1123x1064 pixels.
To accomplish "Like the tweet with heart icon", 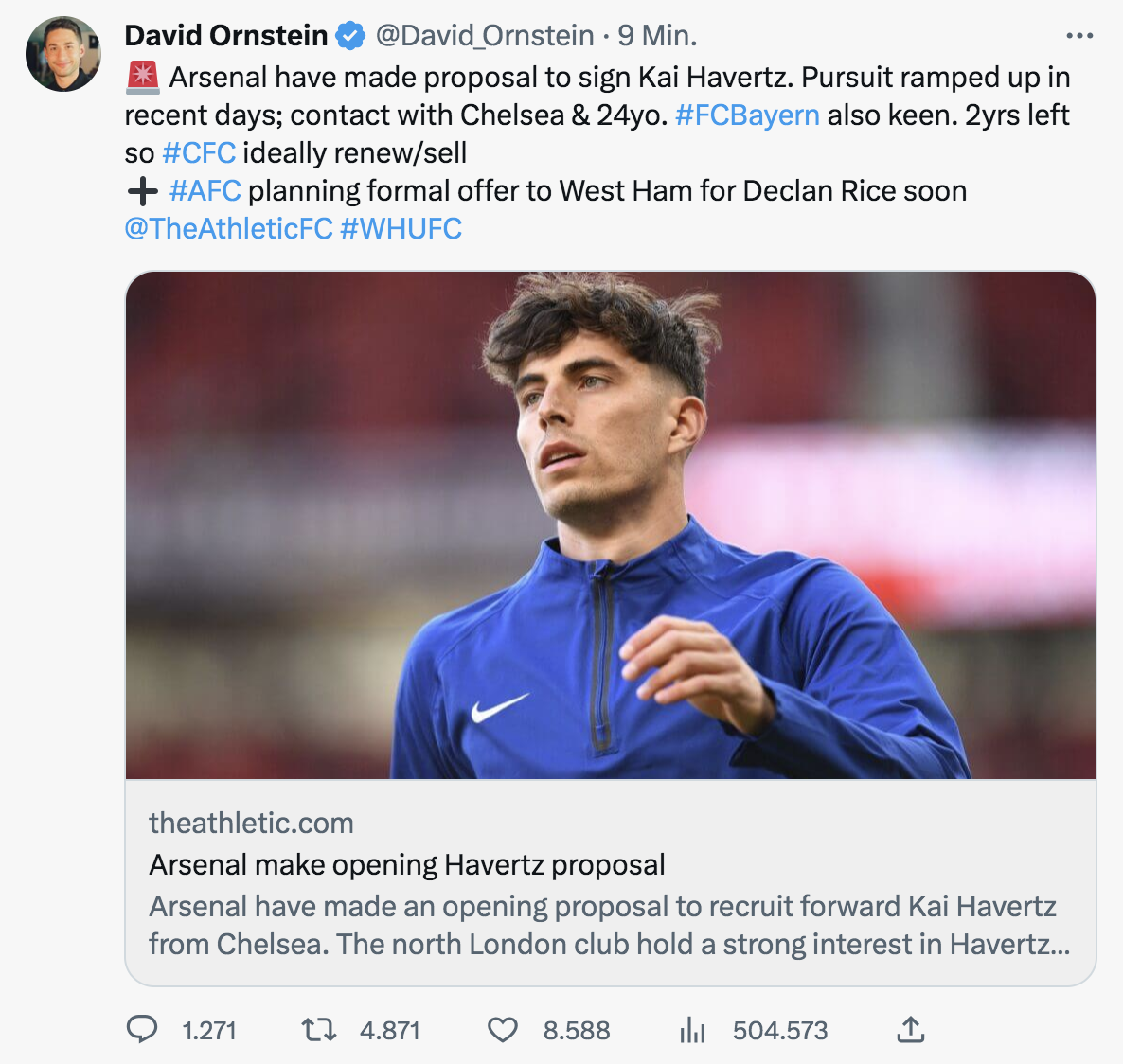I will tap(503, 1029).
